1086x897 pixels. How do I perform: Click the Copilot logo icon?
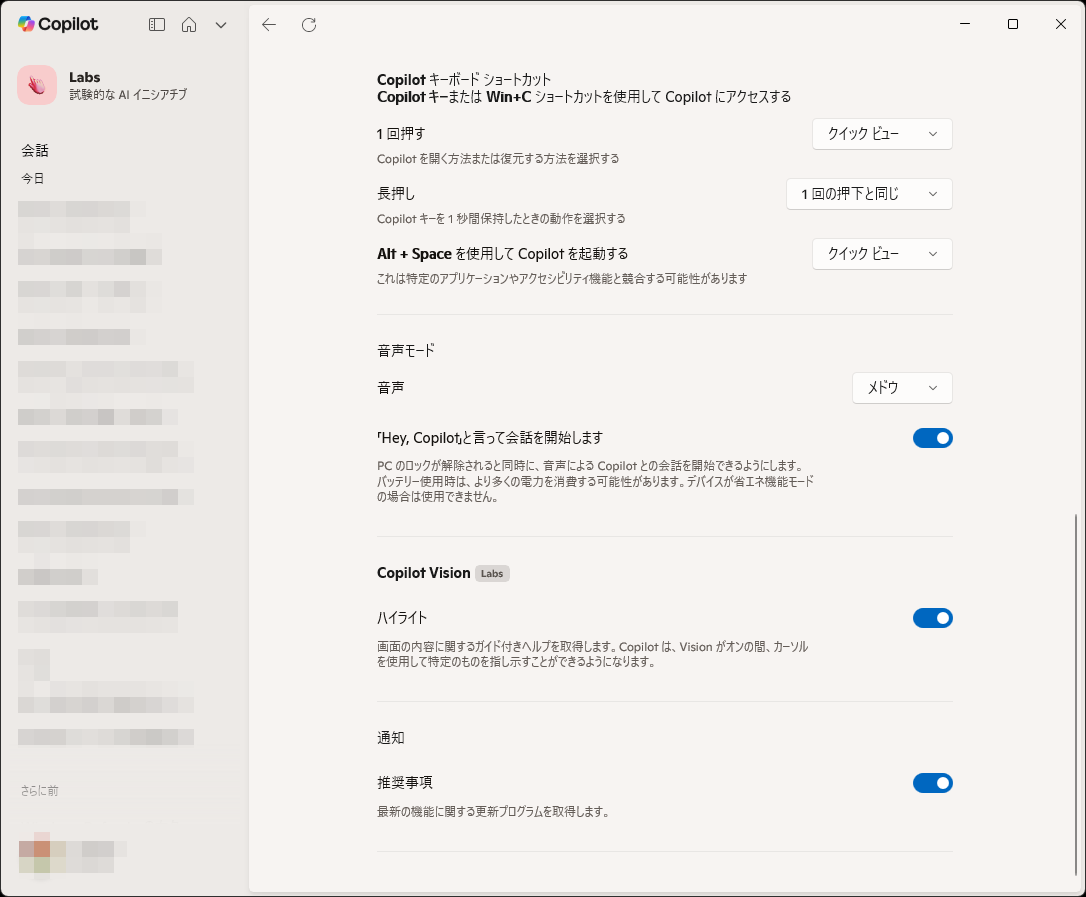[27, 24]
